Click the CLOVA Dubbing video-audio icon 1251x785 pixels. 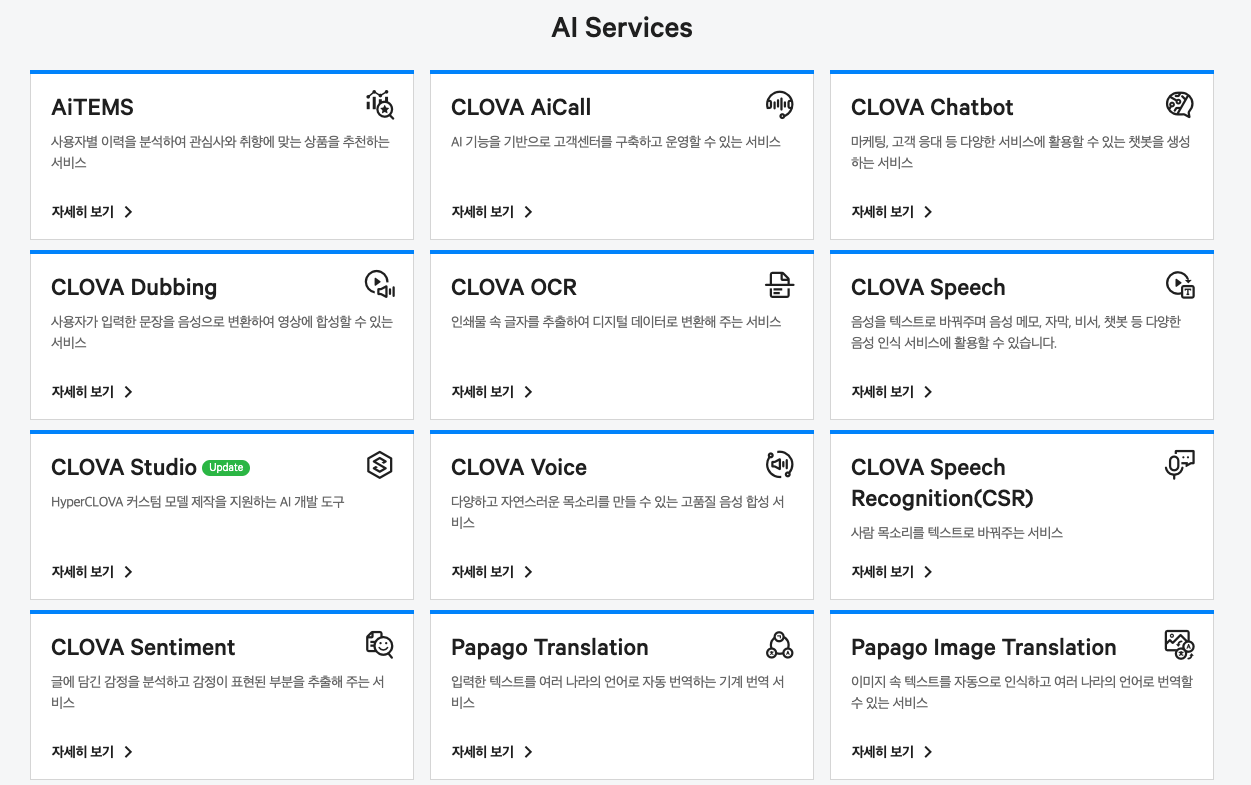[x=379, y=284]
